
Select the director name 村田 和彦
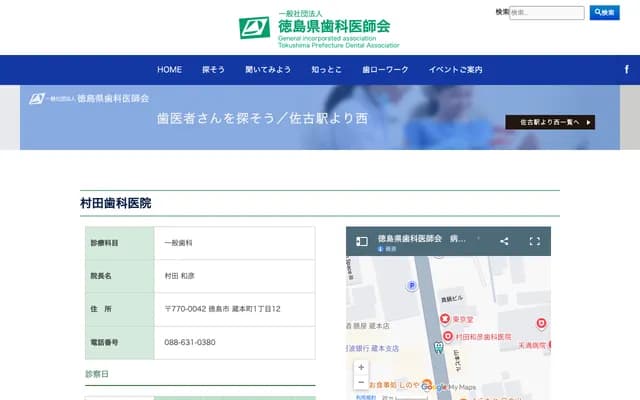click(x=180, y=276)
